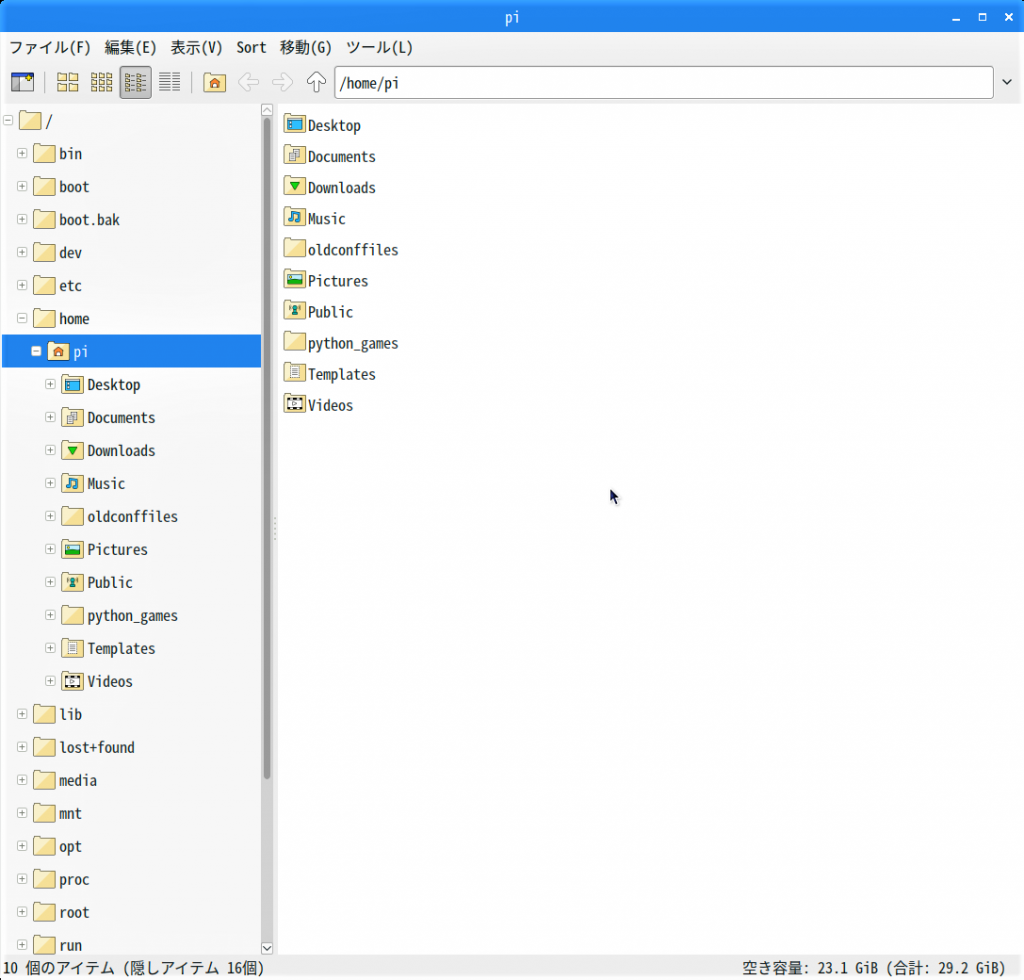Viewport: 1024px width, 980px height.
Task: Select Music in the directory tree
Action: [106, 484]
